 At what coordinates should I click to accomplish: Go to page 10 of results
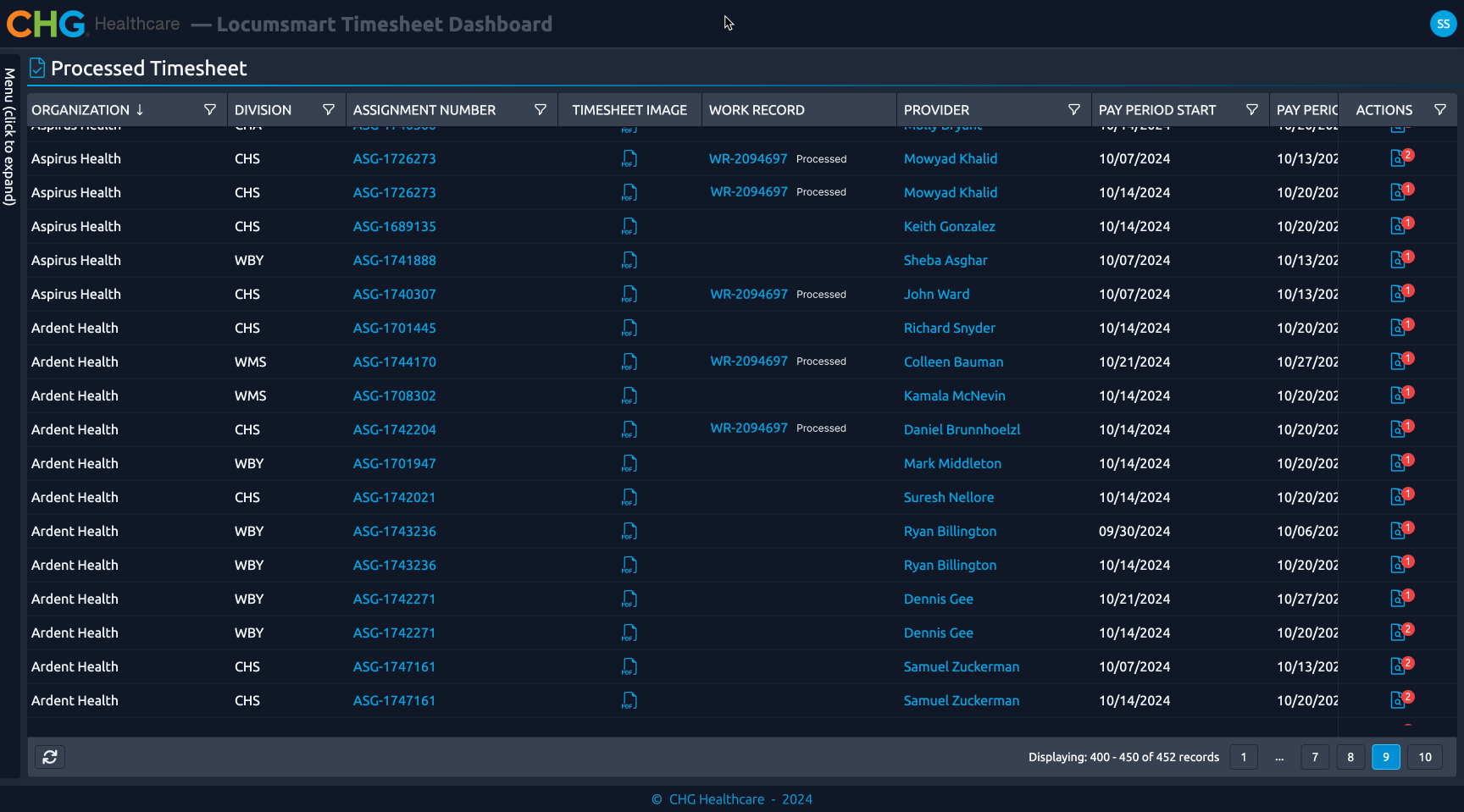click(x=1425, y=757)
